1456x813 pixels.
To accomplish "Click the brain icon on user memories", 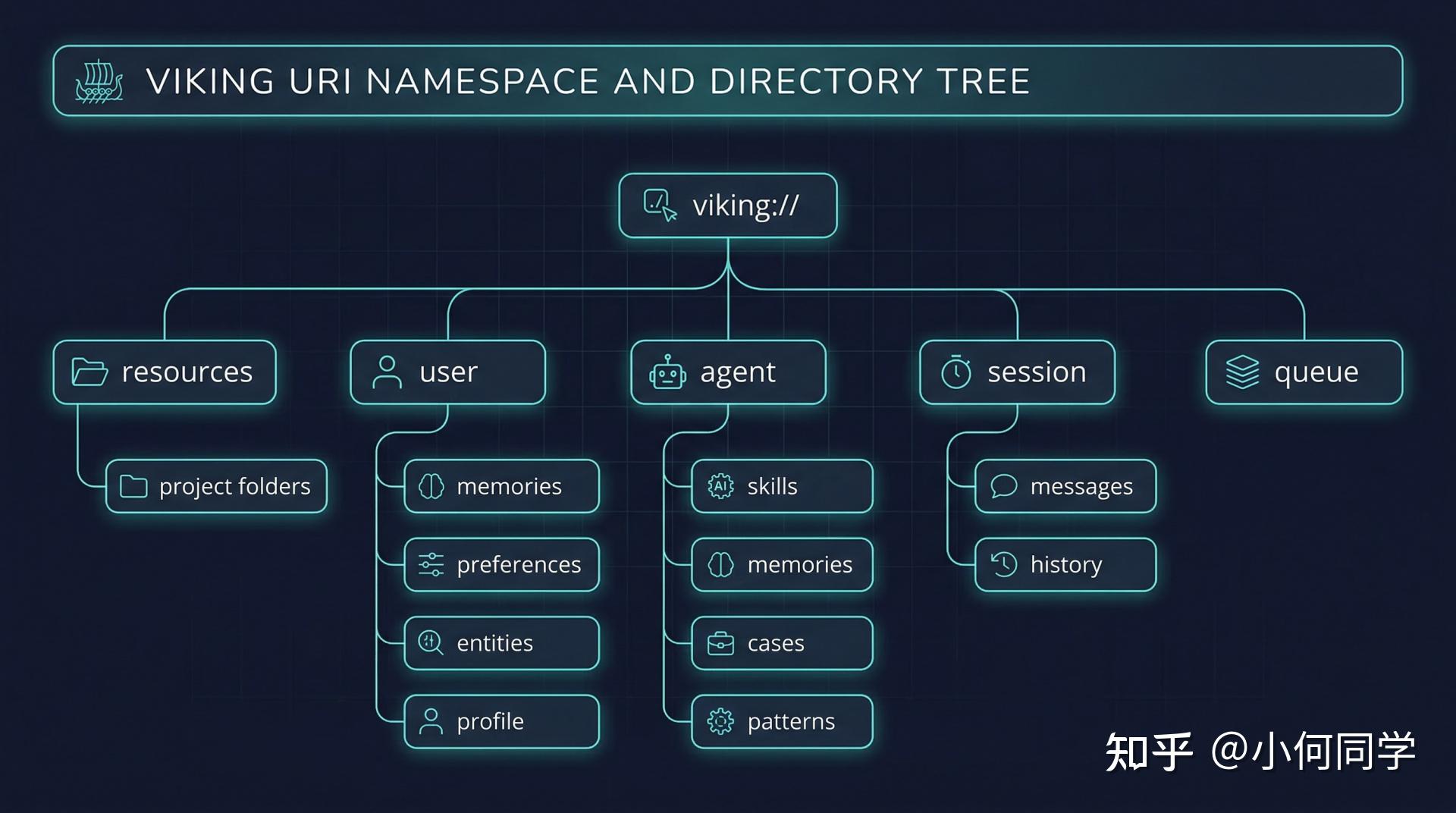I will [431, 486].
